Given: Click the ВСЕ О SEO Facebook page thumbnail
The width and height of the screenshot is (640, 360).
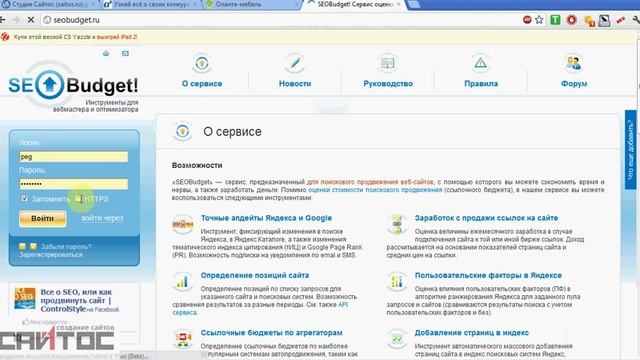Looking at the screenshot, I should coord(24,298).
